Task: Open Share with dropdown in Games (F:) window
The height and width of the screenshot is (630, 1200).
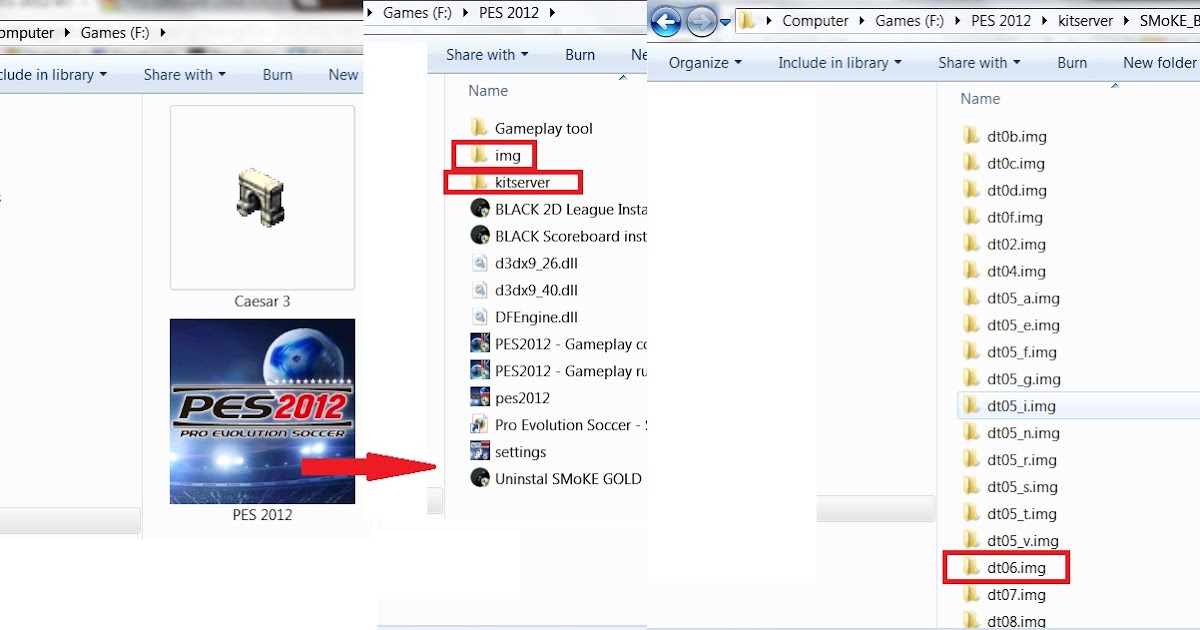Action: pos(184,75)
